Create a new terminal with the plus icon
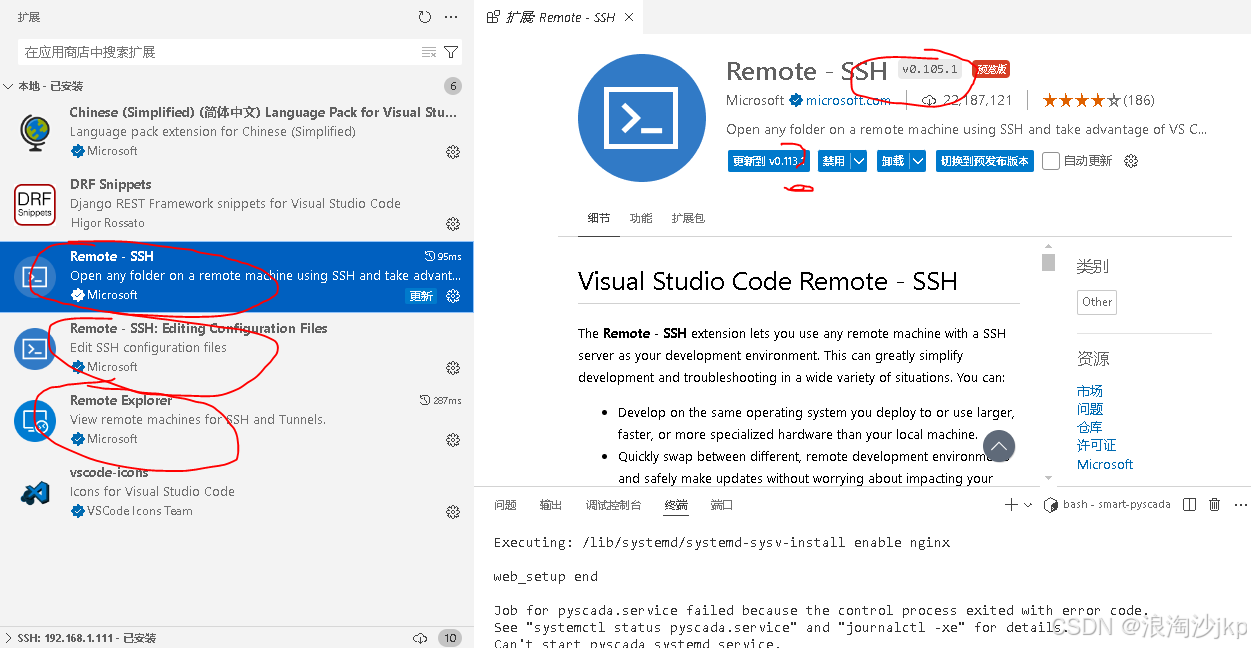1251x648 pixels. tap(1011, 505)
